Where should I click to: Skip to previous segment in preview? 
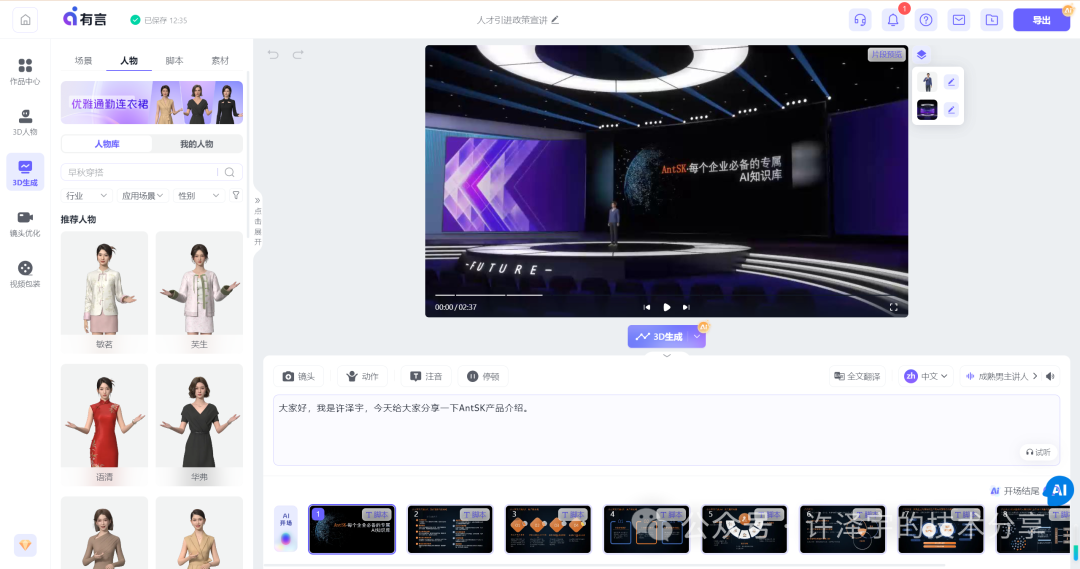647,307
